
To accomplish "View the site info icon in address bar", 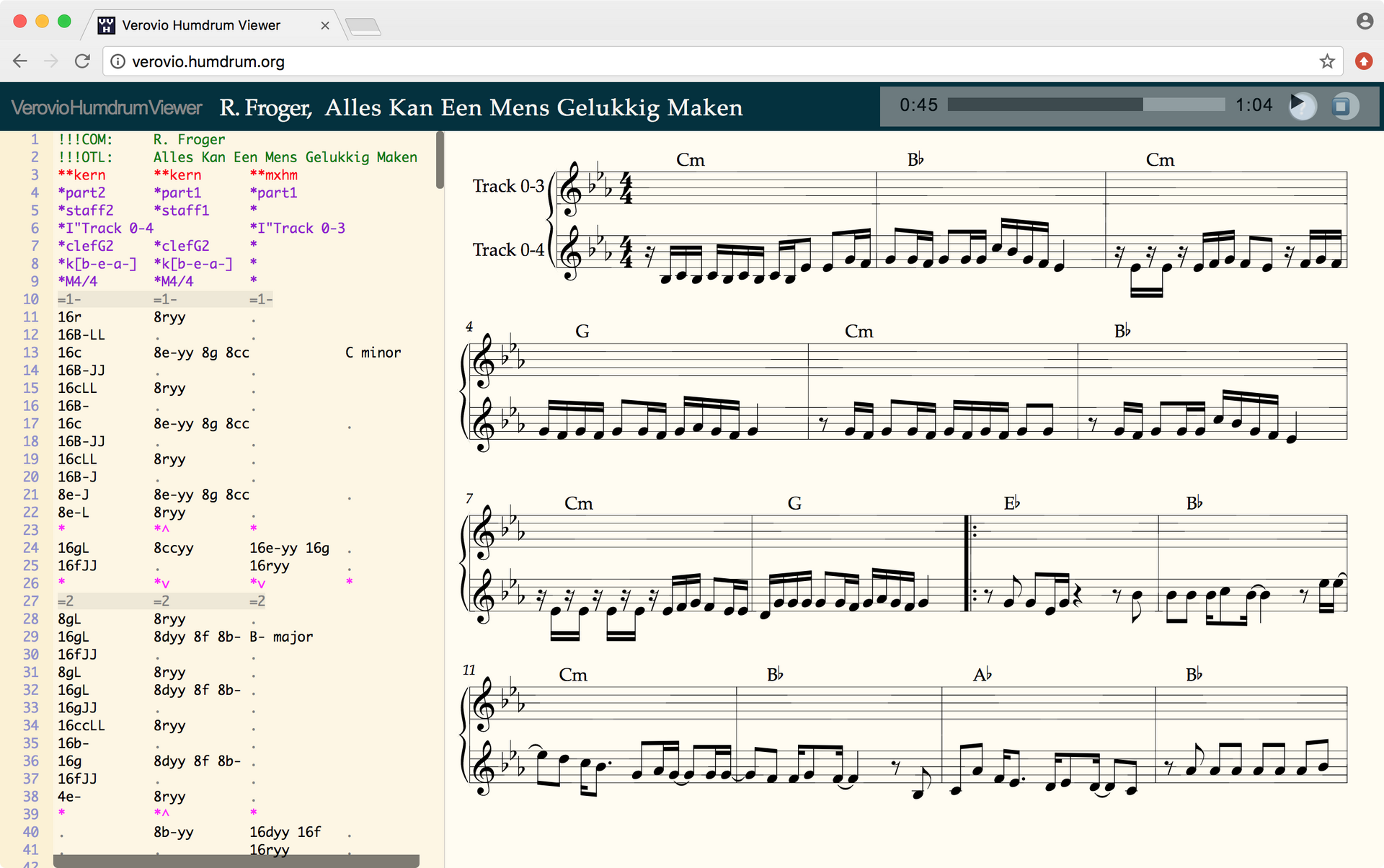I will coord(117,62).
